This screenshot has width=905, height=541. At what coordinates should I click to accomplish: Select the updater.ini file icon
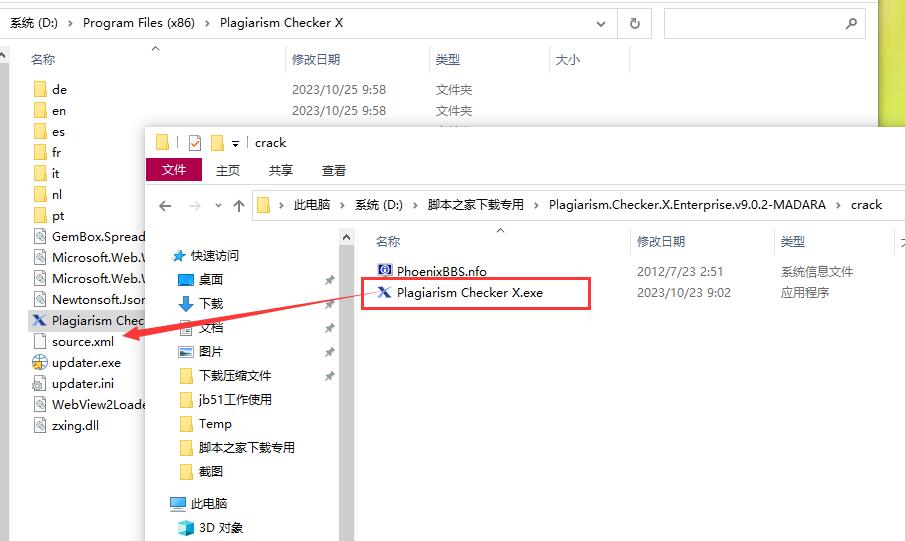(x=40, y=383)
